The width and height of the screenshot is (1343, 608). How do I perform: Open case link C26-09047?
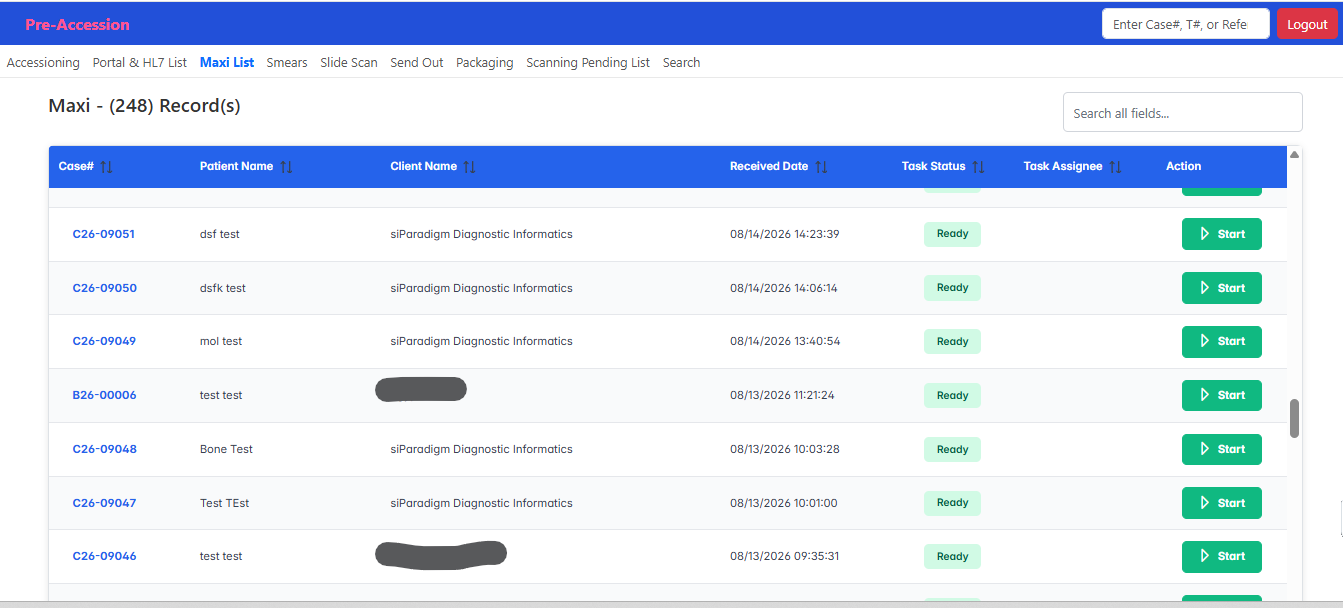pos(104,503)
